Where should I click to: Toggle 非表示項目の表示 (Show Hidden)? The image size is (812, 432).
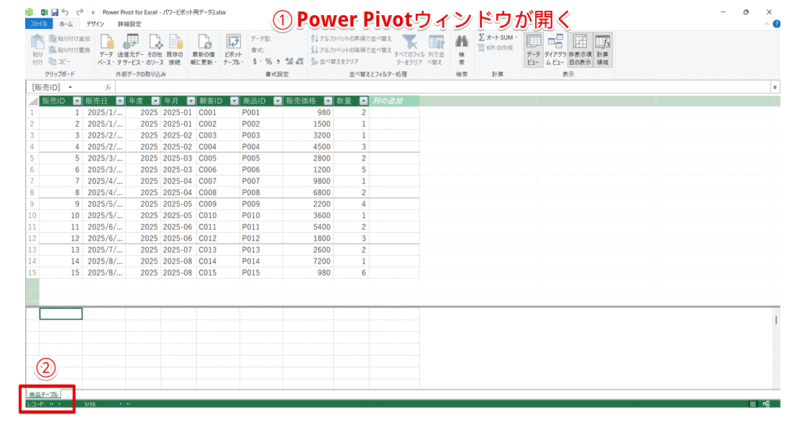580,50
